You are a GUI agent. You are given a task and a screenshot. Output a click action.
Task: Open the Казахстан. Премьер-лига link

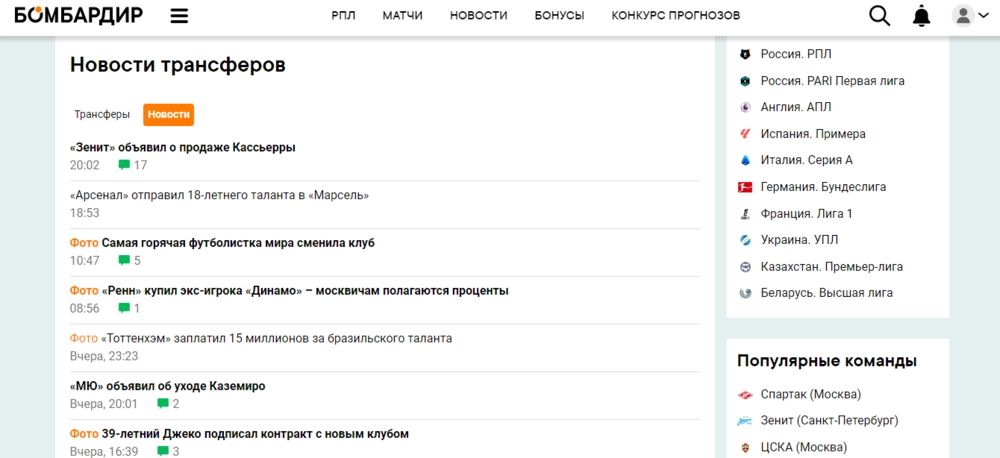832,267
